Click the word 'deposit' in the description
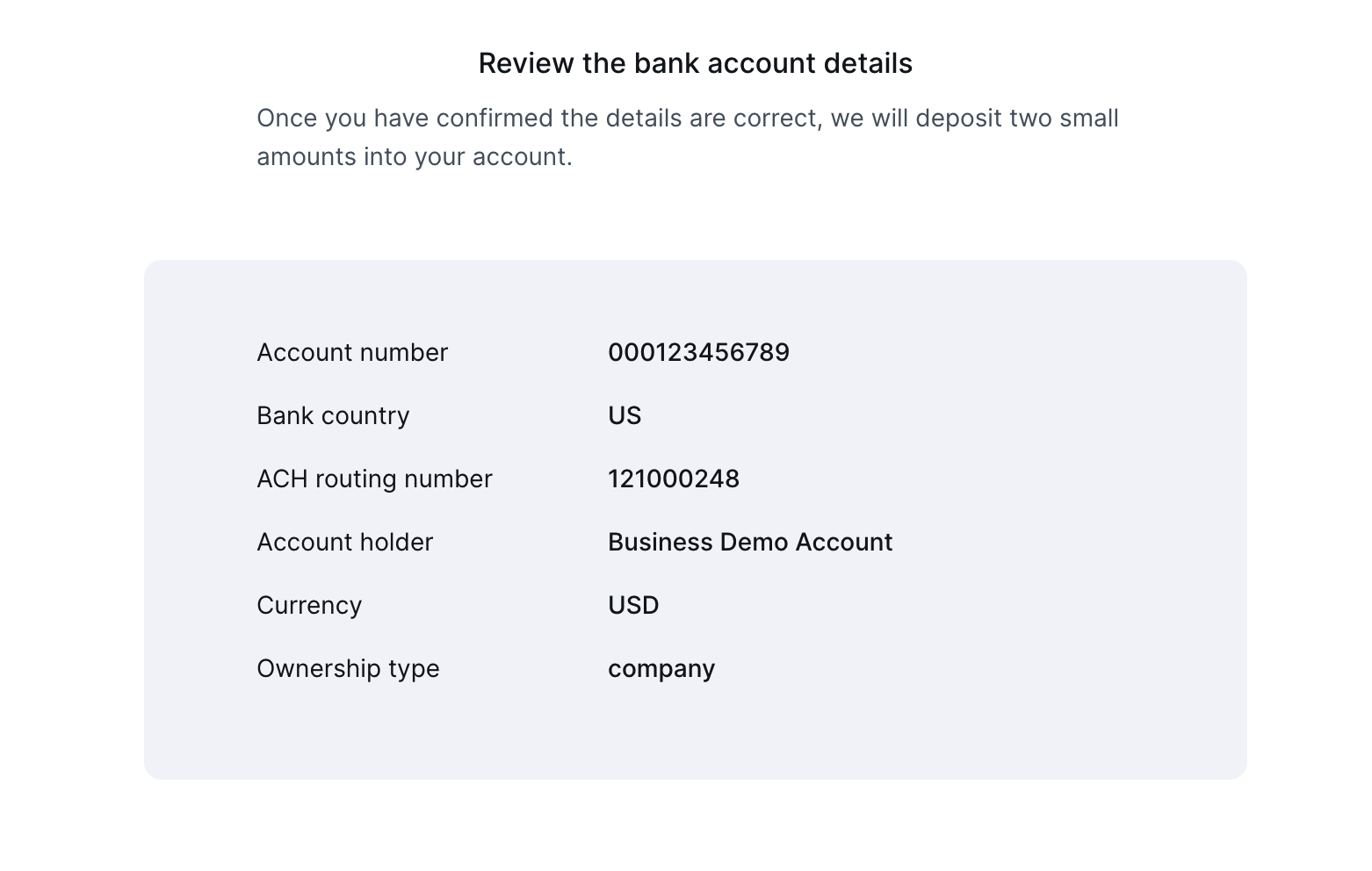Screen dimensions: 1372x871 (x=958, y=119)
